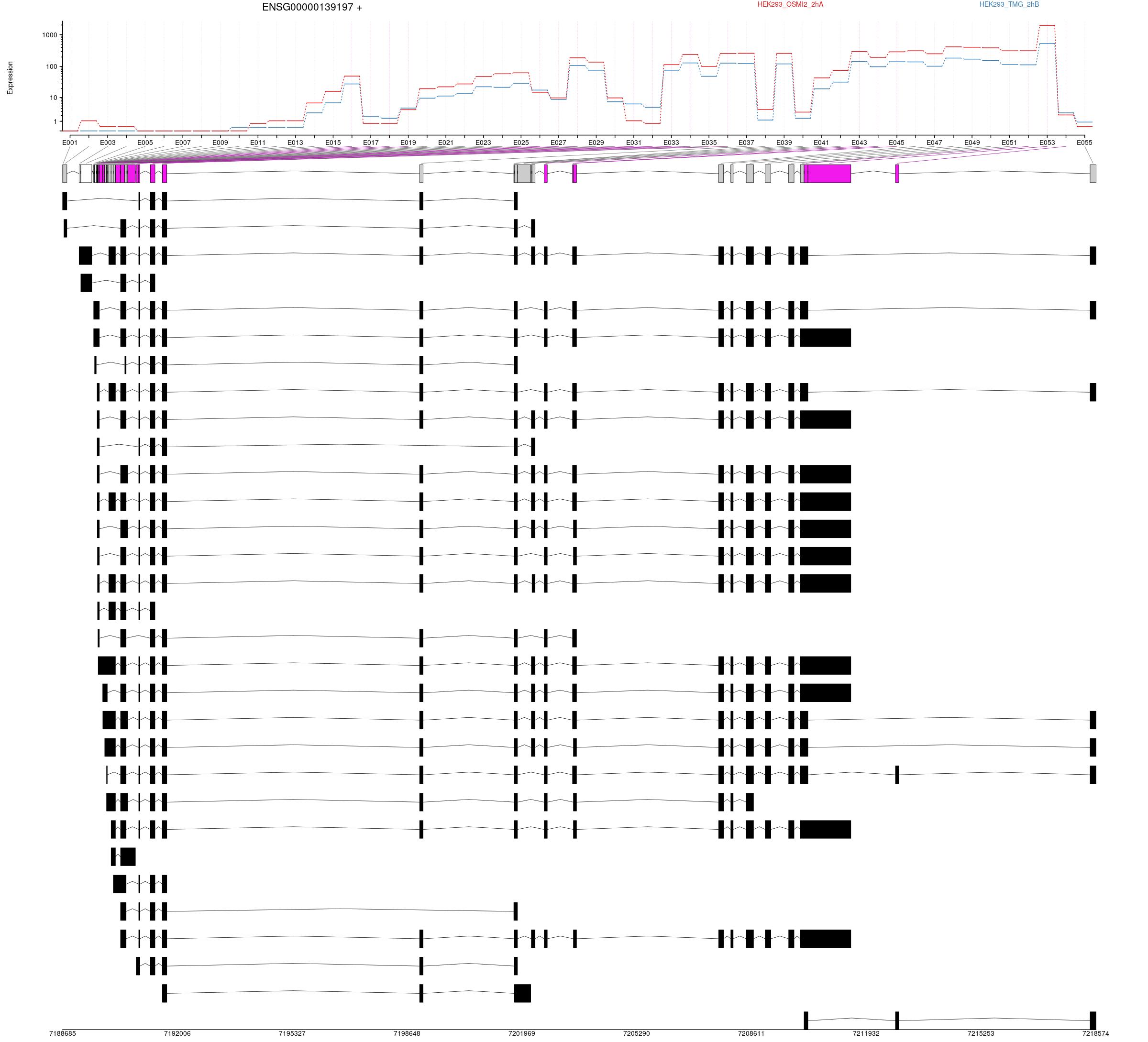The image size is (1148, 1042).
Task: Click genomic coordinate 7201969
Action: click(522, 1033)
